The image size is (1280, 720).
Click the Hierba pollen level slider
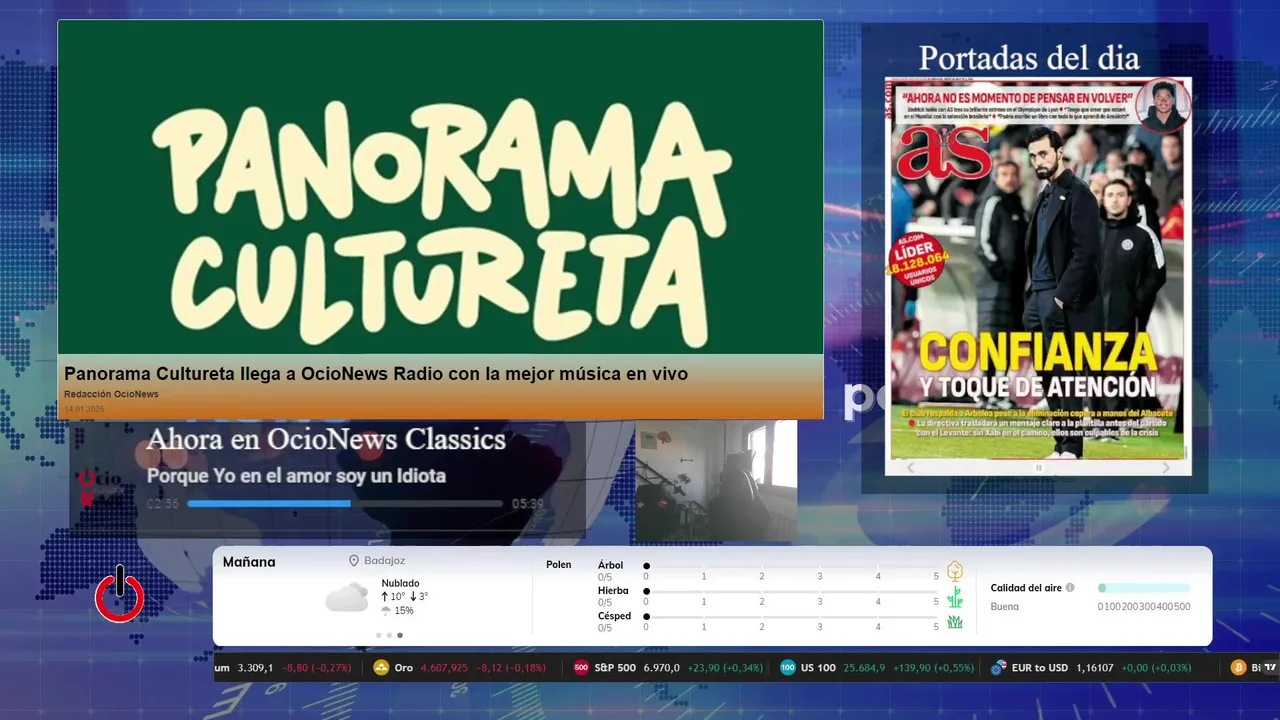point(791,592)
